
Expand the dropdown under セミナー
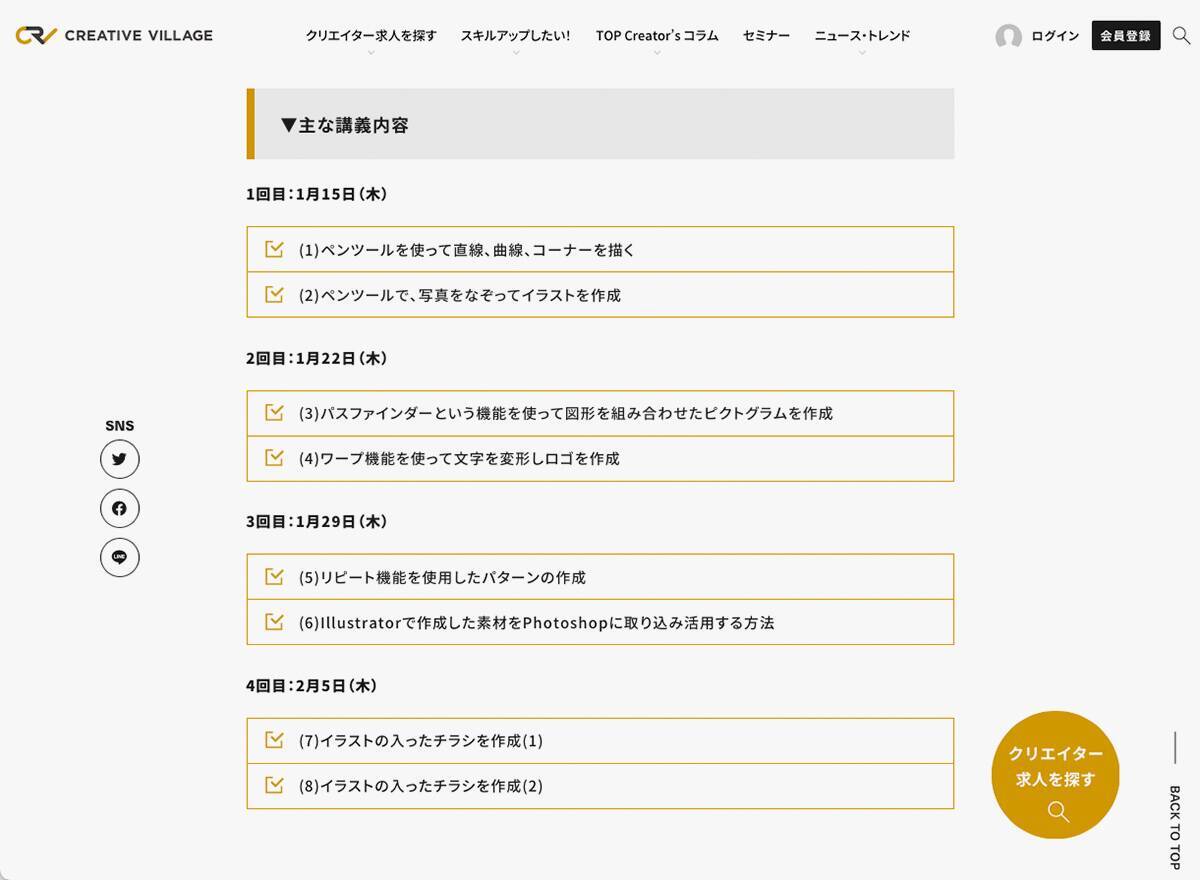click(x=764, y=35)
